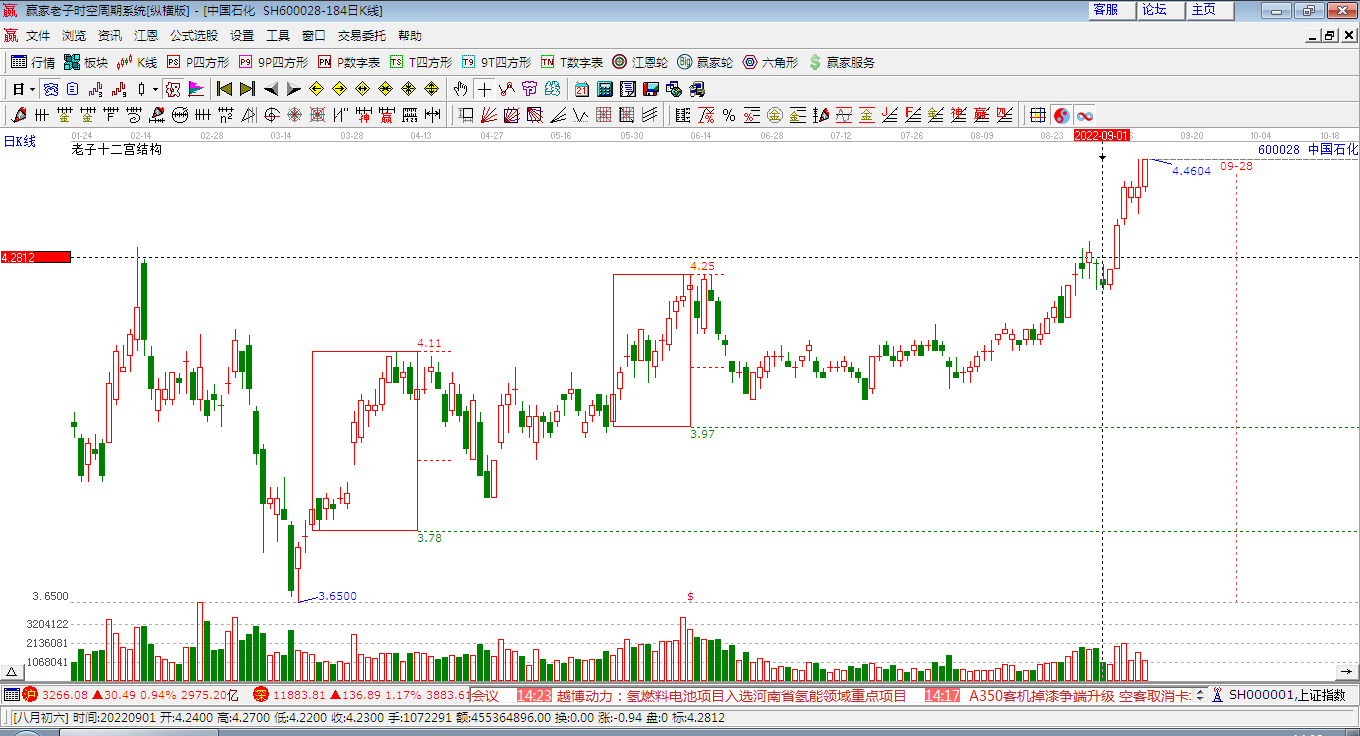Click the 600028 中国石化 stock label
Image resolution: width=1360 pixels, height=736 pixels.
[x=1308, y=149]
